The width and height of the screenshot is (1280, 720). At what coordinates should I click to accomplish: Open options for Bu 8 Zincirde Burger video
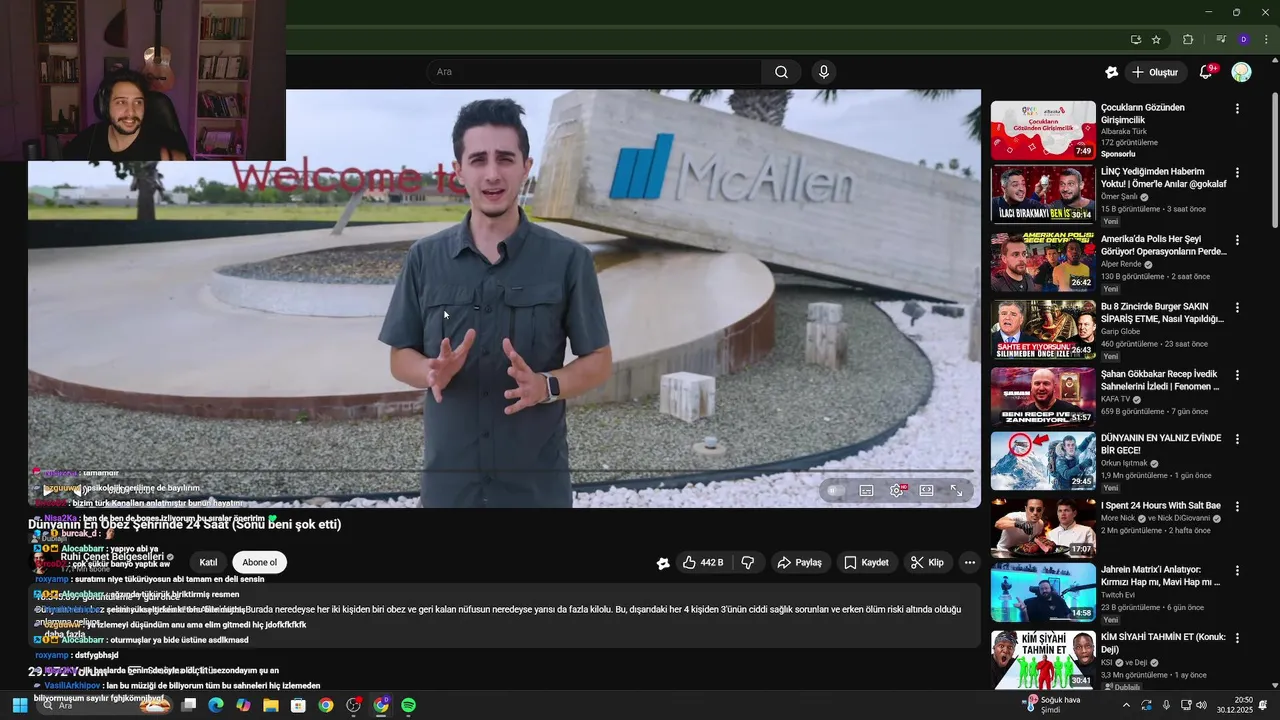(1237, 307)
